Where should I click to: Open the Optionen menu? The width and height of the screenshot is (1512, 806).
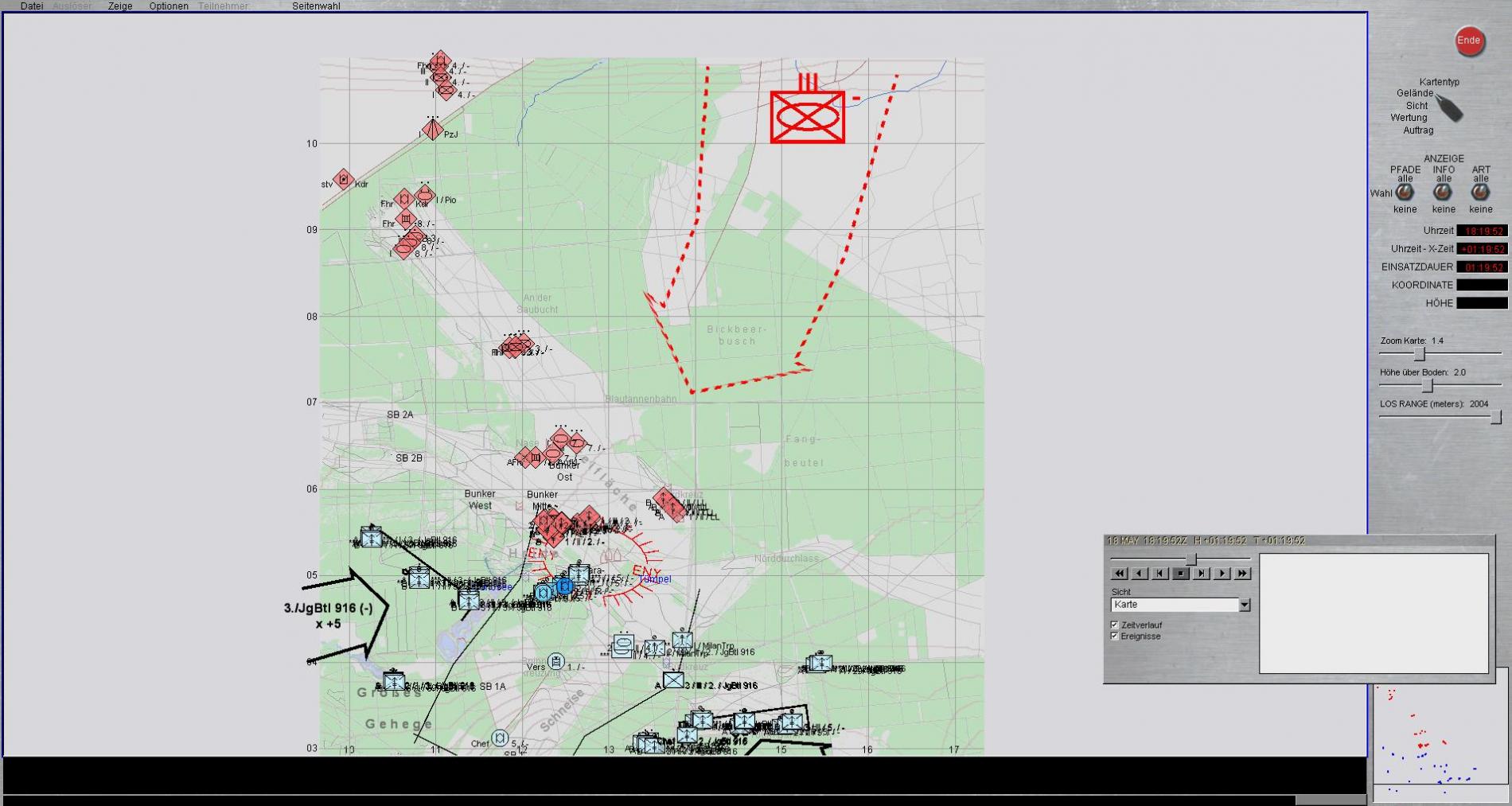click(169, 6)
